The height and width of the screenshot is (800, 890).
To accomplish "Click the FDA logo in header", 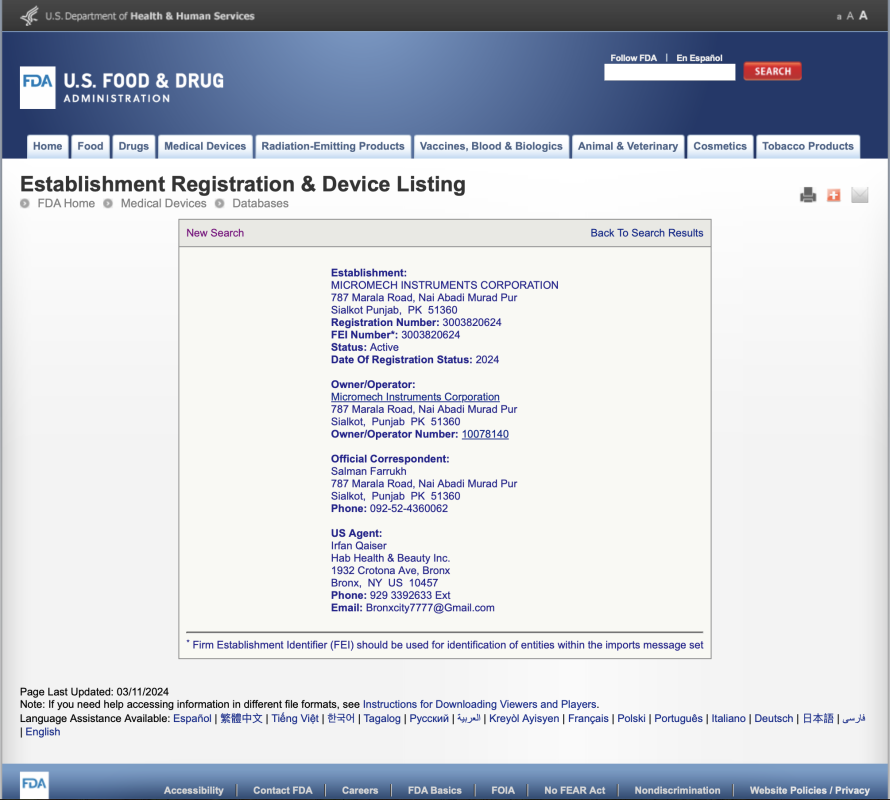I will click(x=38, y=87).
